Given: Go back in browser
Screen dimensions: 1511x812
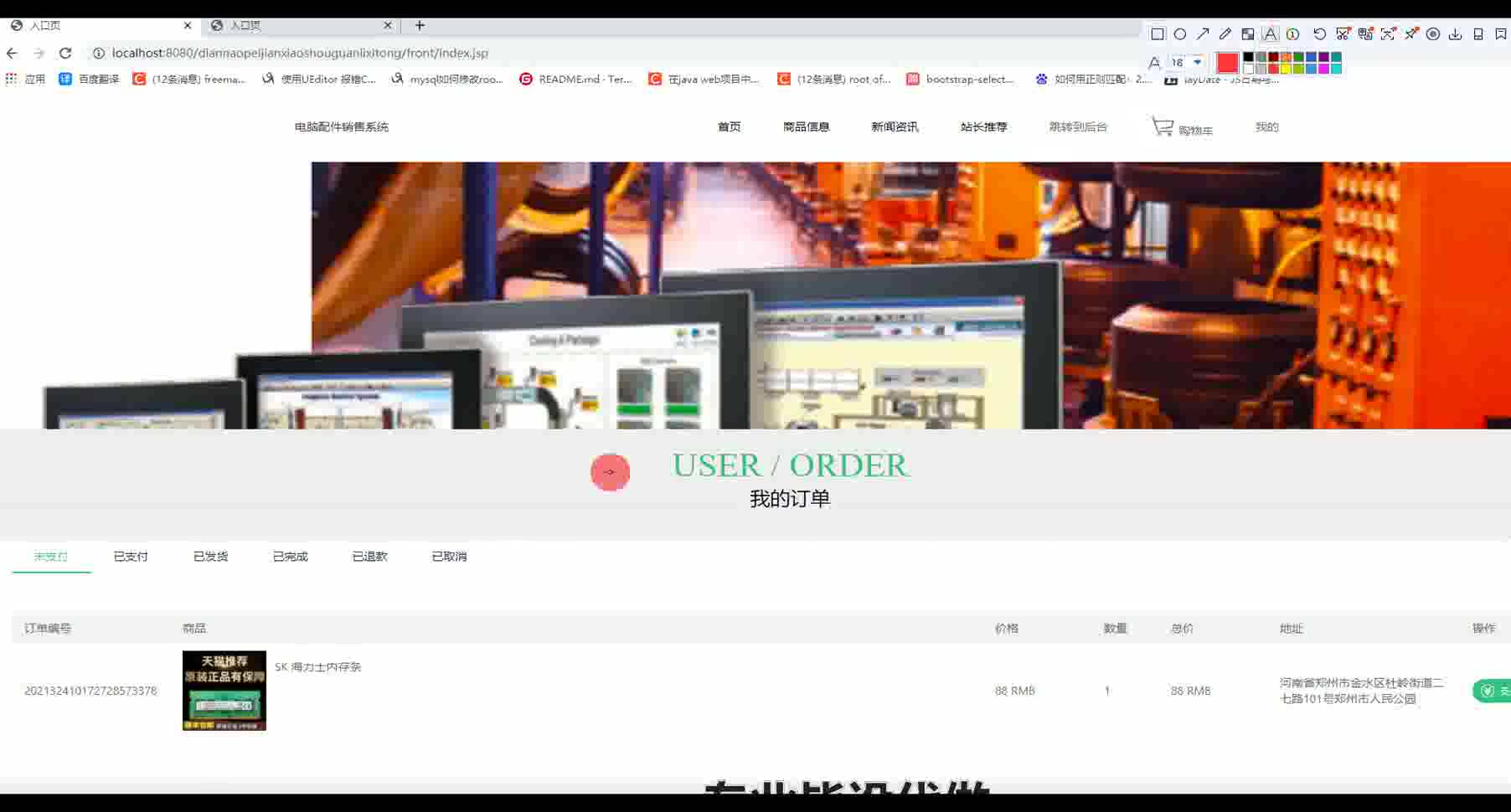Looking at the screenshot, I should pos(12,53).
